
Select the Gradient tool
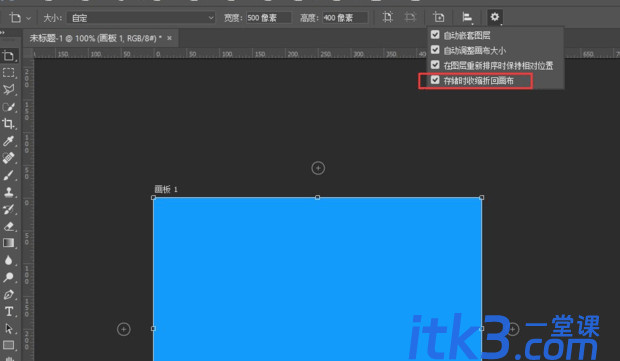[8, 243]
